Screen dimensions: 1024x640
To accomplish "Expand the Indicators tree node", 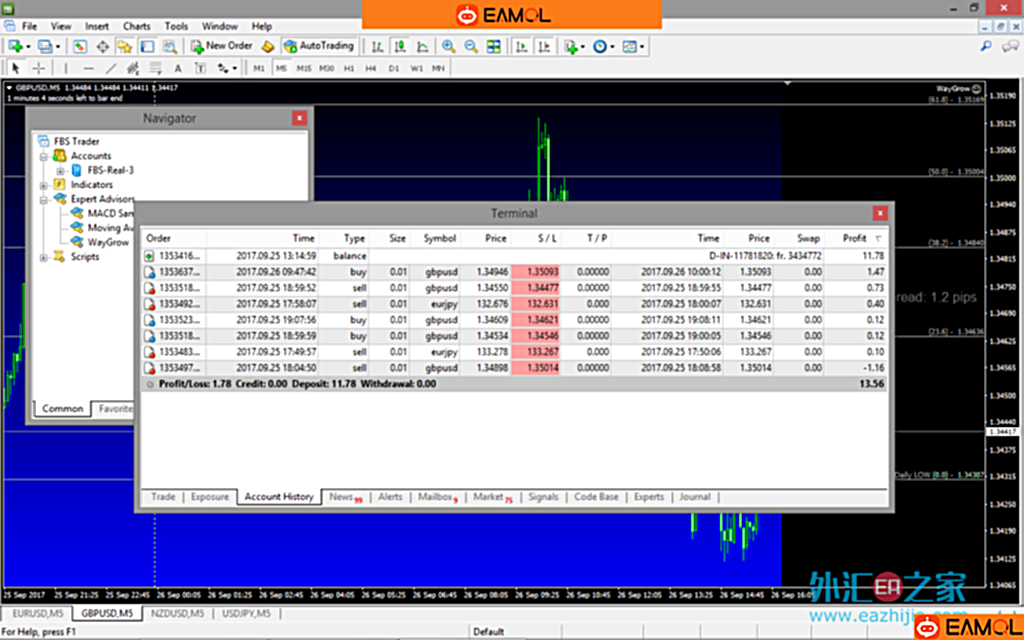I will point(44,185).
